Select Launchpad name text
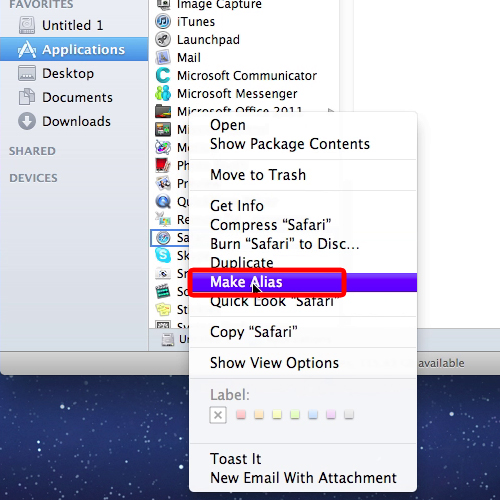The image size is (500, 500). click(x=208, y=40)
